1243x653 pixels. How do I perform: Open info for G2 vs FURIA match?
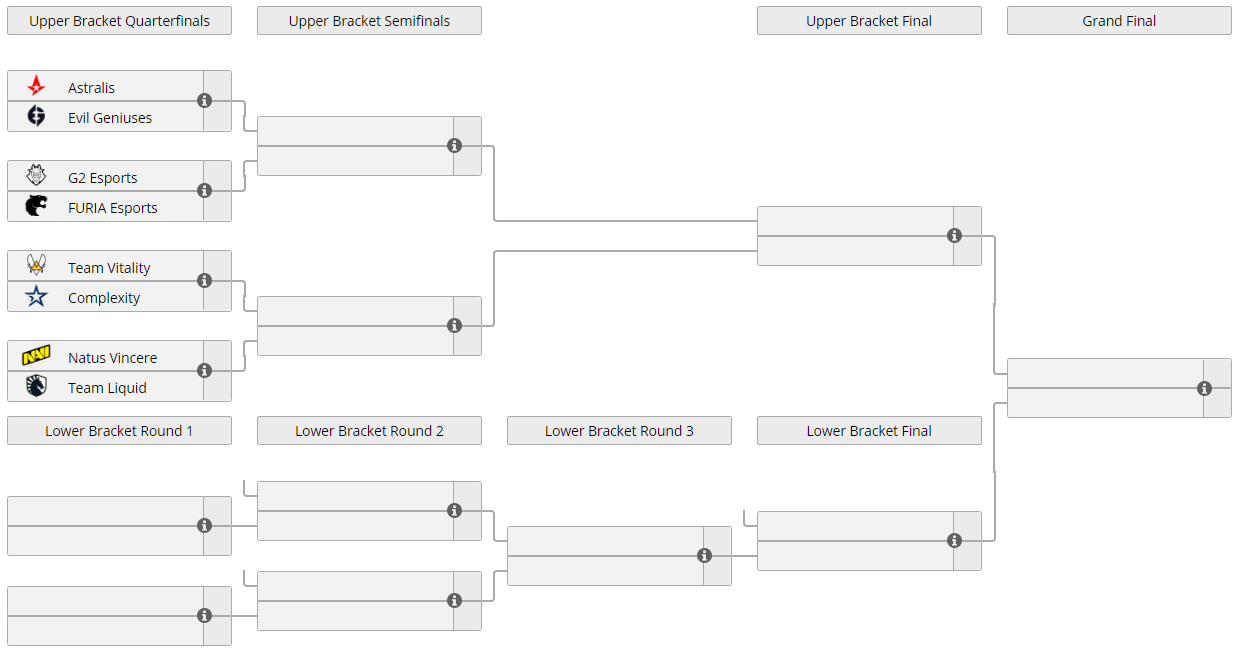(x=205, y=191)
